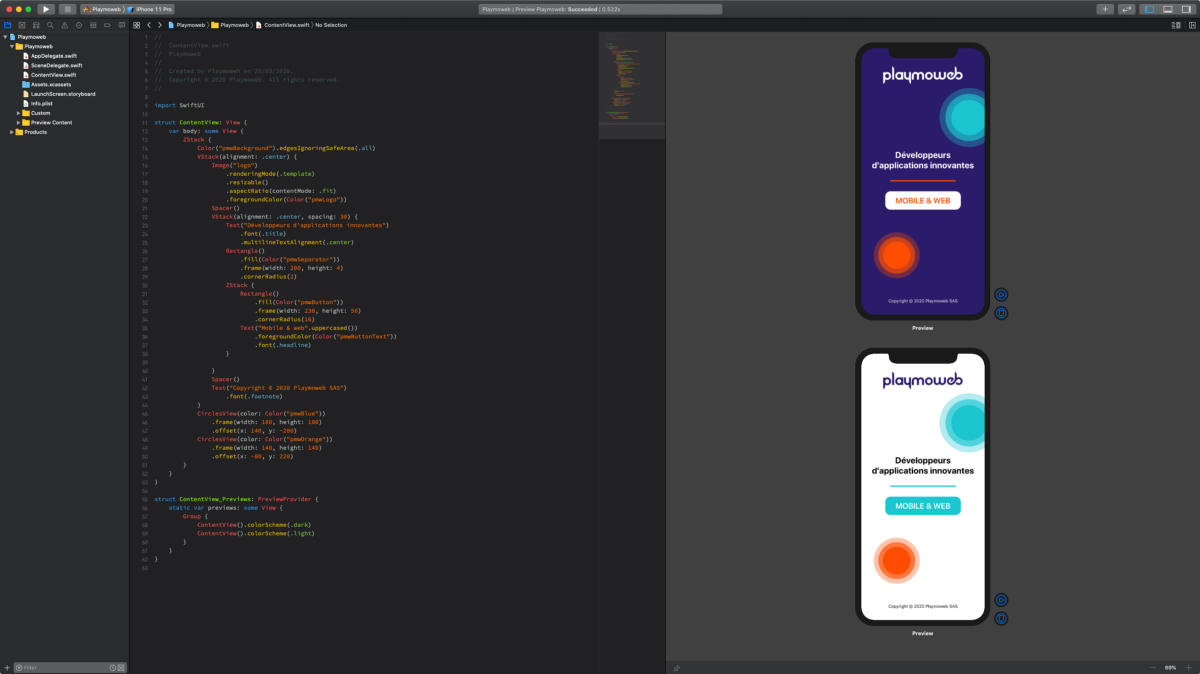Open the Find navigator search icon
The image size is (1200, 674).
tap(50, 24)
